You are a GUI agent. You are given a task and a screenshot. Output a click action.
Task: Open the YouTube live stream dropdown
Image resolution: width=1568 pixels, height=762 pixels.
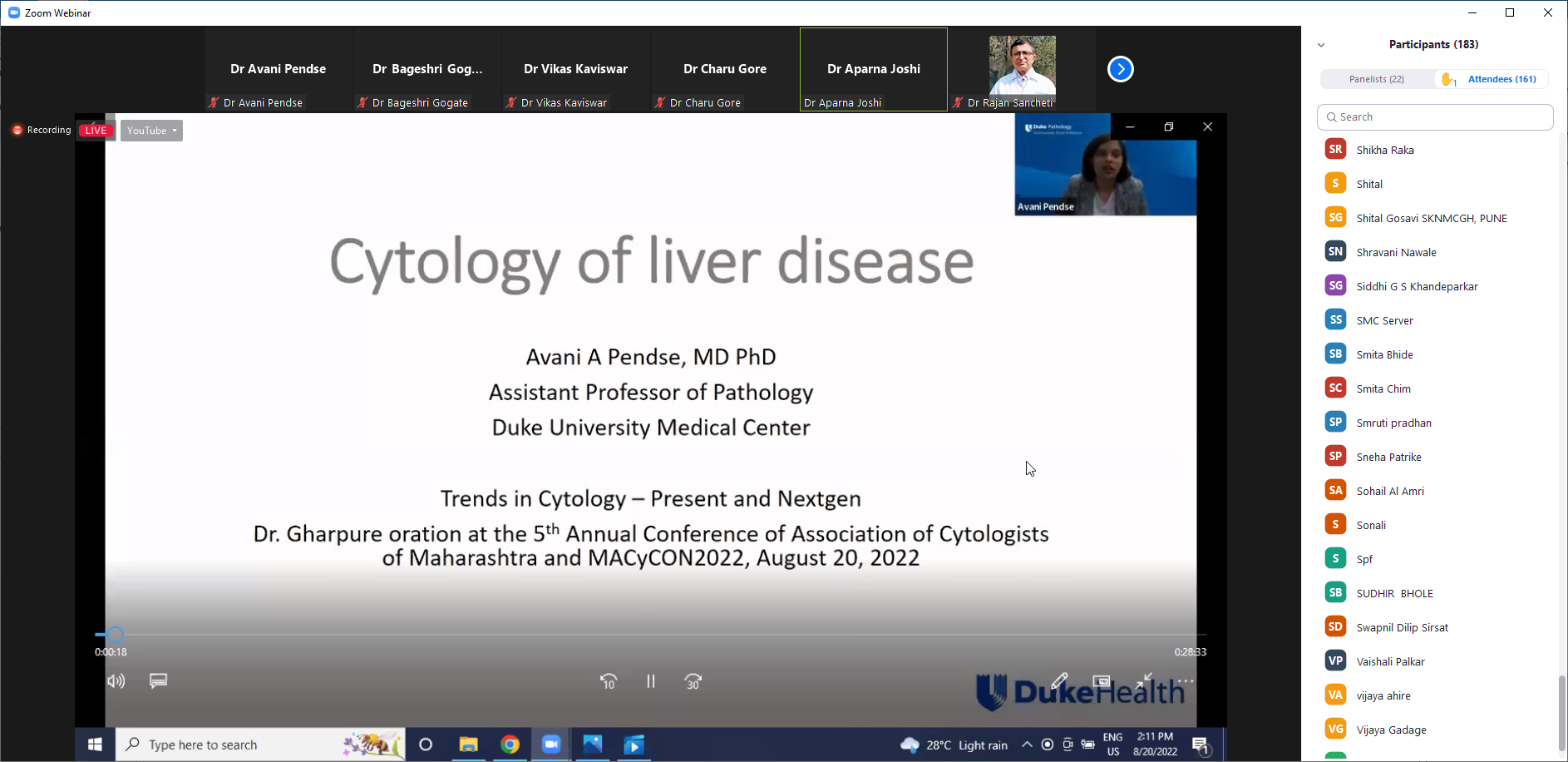coord(151,131)
